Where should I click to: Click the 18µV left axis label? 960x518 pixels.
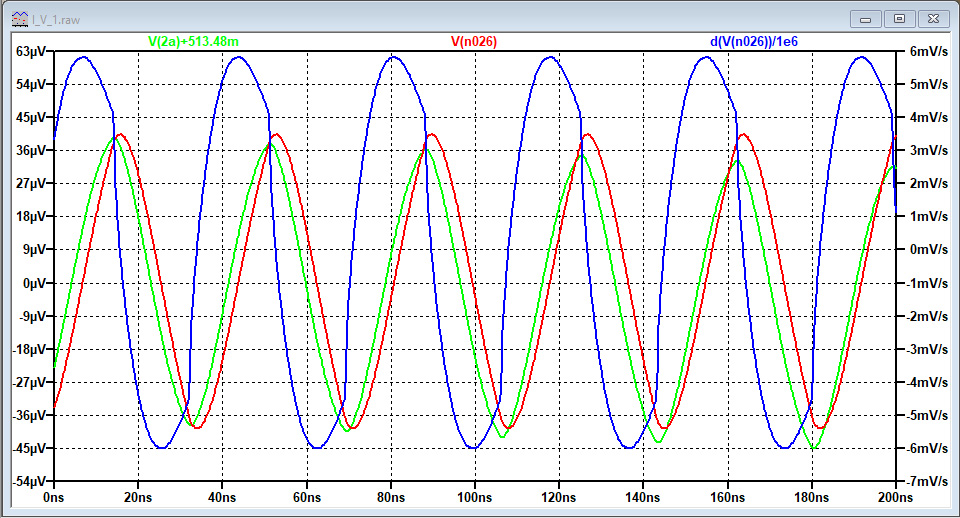pyautogui.click(x=31, y=217)
